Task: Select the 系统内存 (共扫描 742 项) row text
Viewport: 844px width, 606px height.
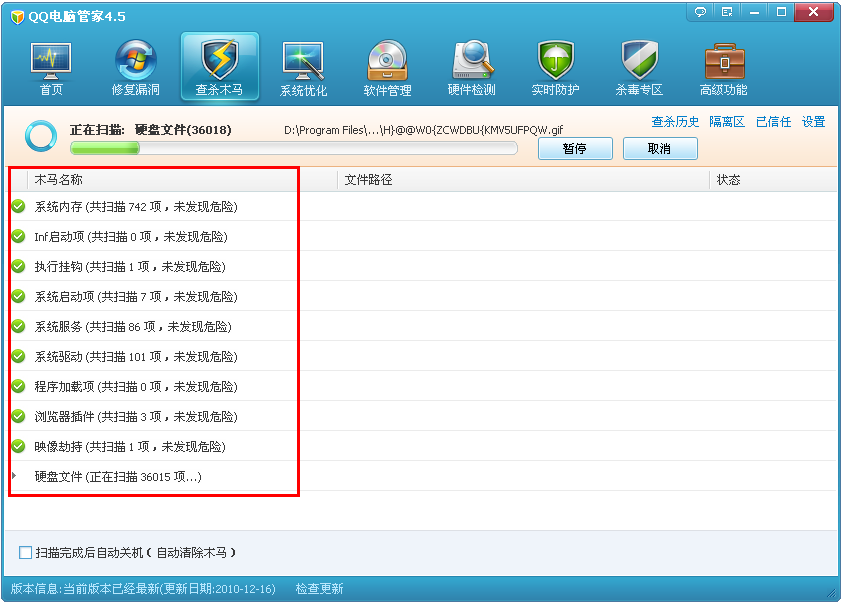Action: pyautogui.click(x=136, y=207)
